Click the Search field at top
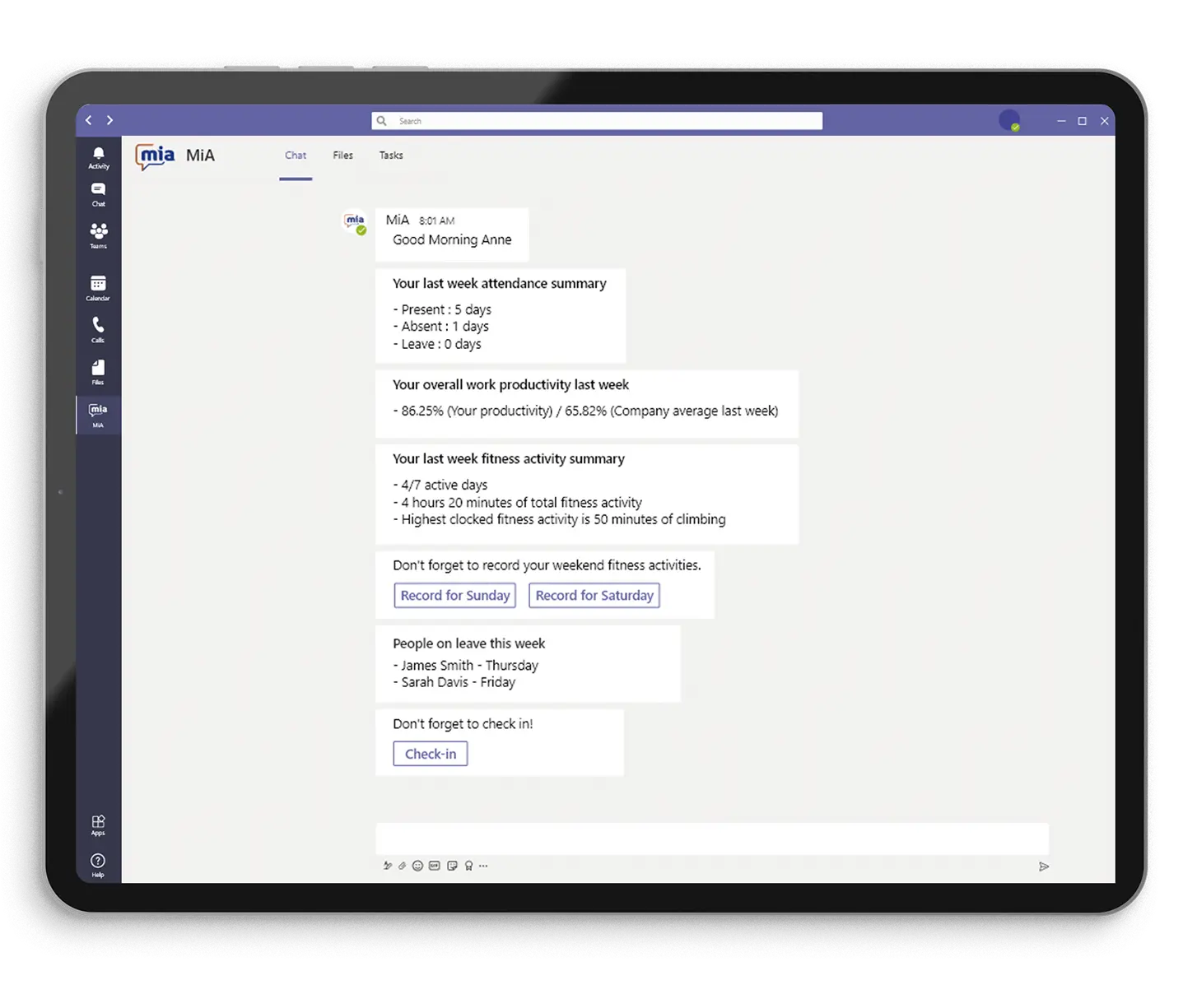The height and width of the screenshot is (1008, 1197). (597, 121)
